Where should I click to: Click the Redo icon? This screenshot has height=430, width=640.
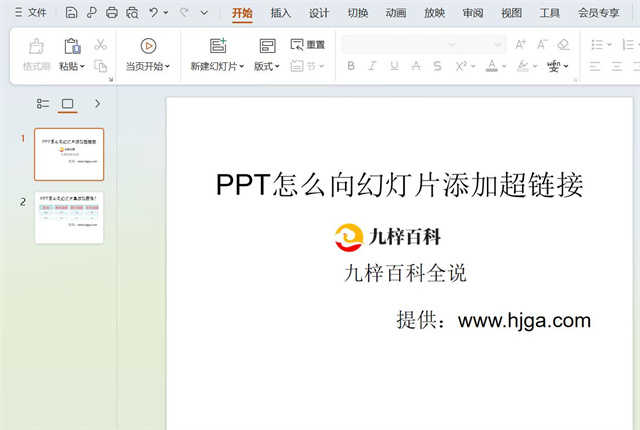point(184,13)
